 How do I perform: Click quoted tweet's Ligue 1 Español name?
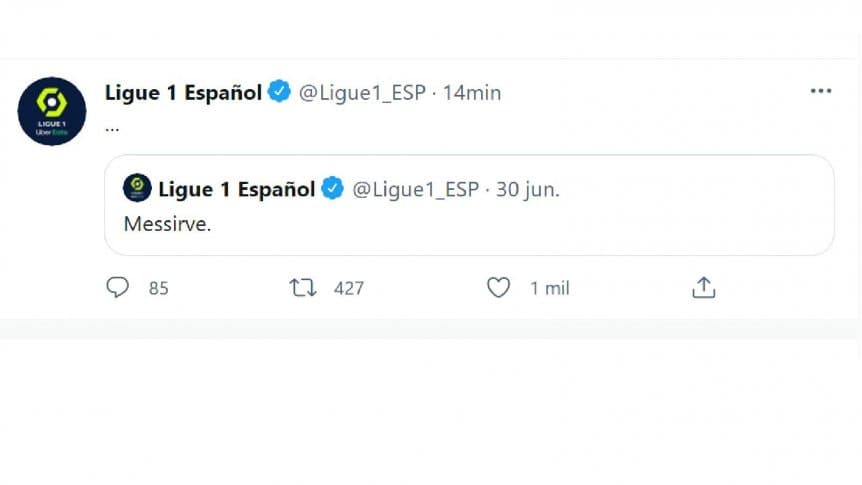[x=237, y=189]
